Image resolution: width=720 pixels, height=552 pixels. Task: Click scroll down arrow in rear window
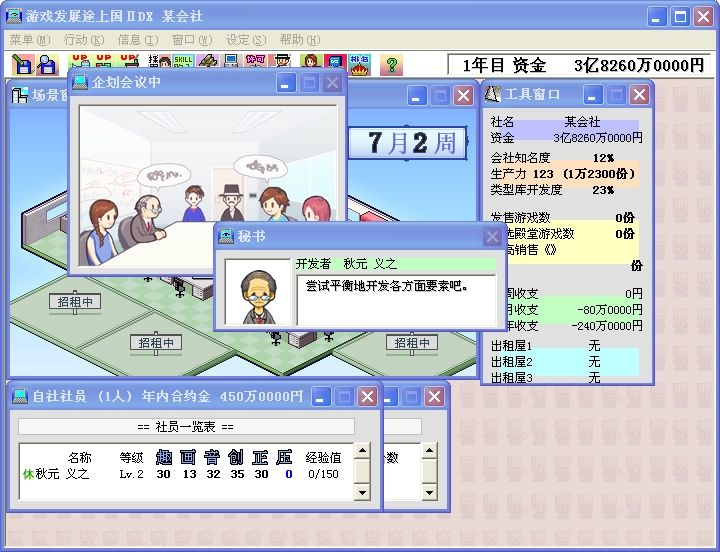(x=429, y=492)
